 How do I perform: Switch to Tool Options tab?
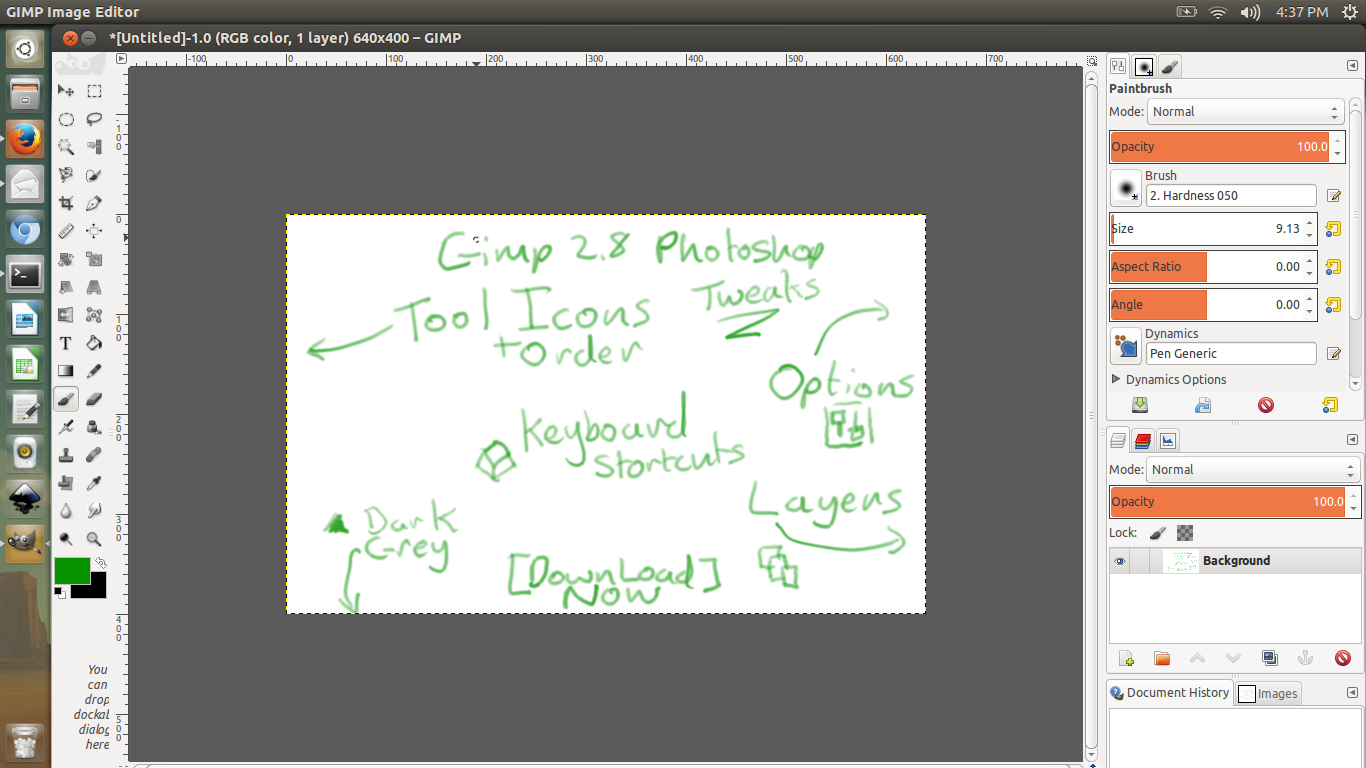(1119, 66)
